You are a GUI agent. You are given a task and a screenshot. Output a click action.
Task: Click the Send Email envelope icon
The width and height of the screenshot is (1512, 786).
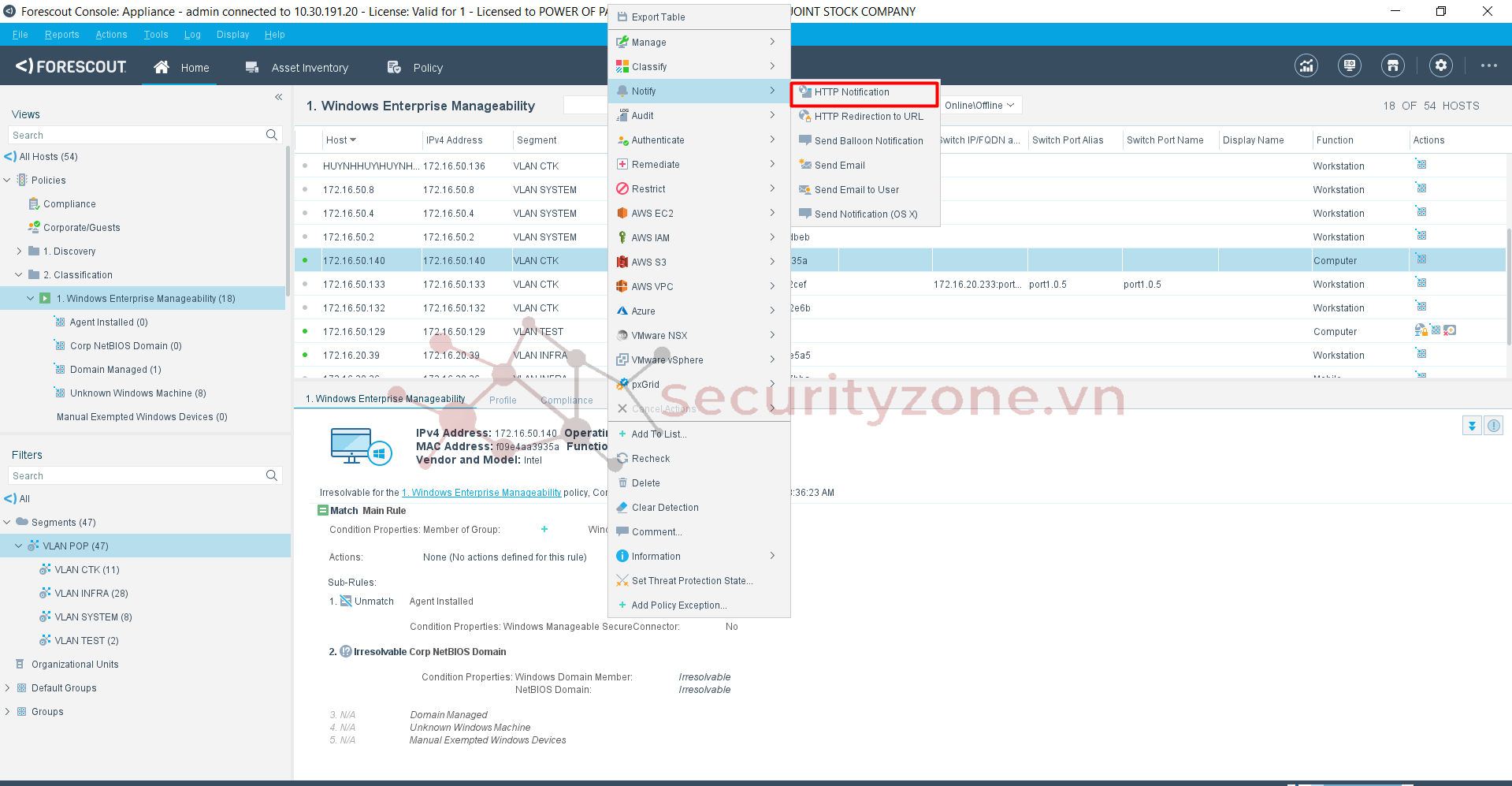tap(805, 165)
